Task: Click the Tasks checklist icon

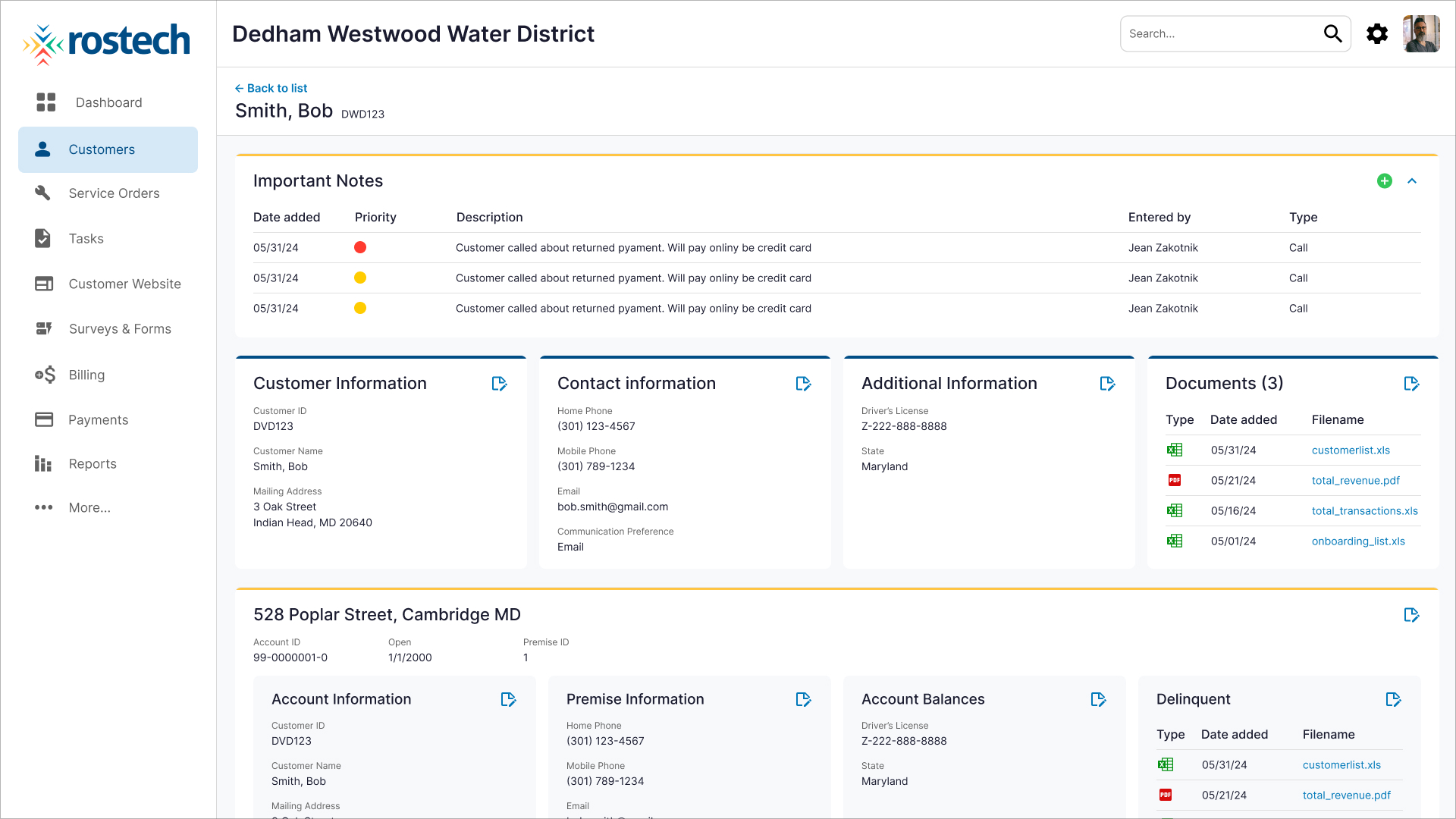Action: [43, 238]
